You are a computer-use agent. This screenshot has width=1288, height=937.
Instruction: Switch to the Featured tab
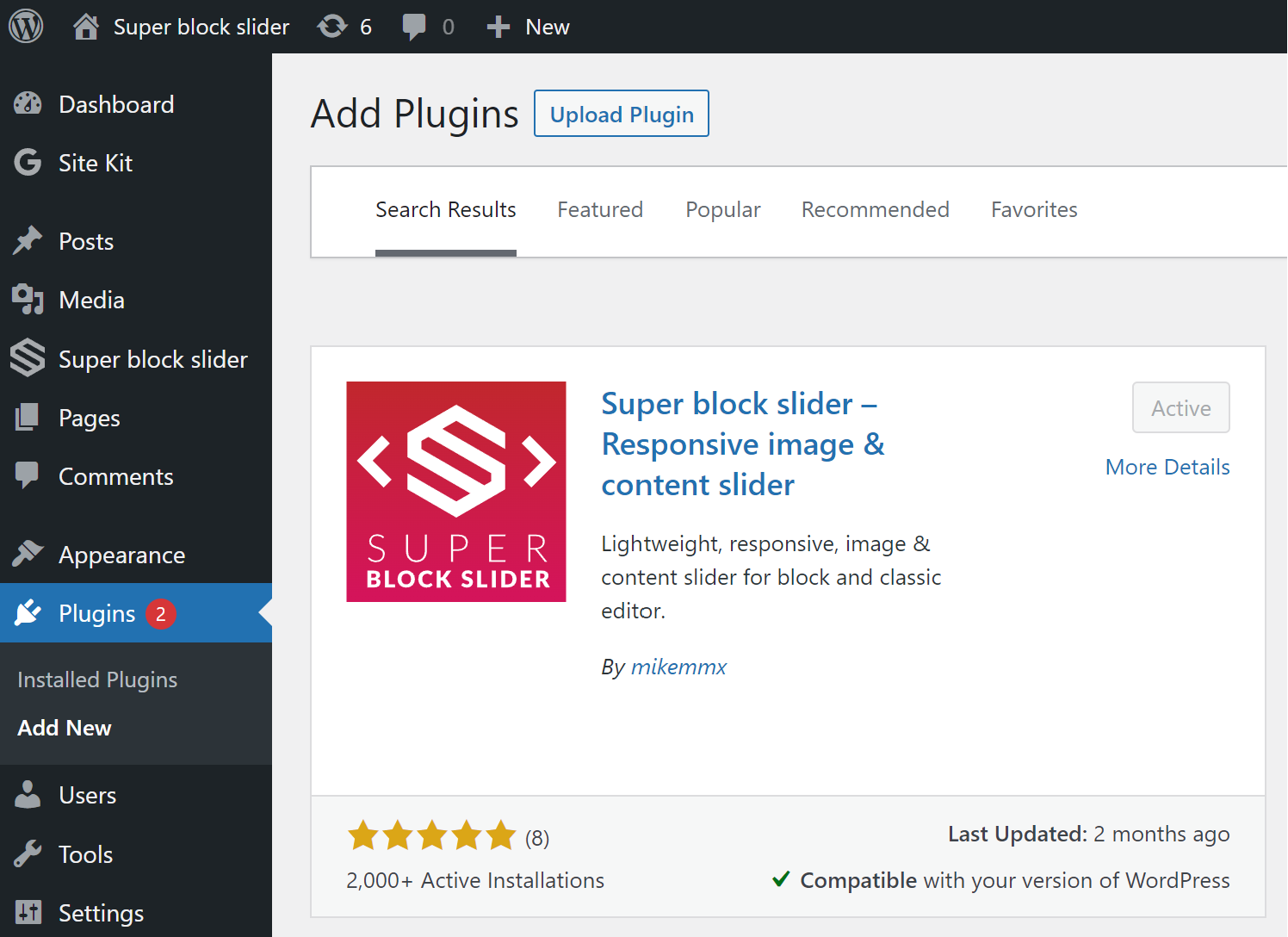tap(600, 209)
